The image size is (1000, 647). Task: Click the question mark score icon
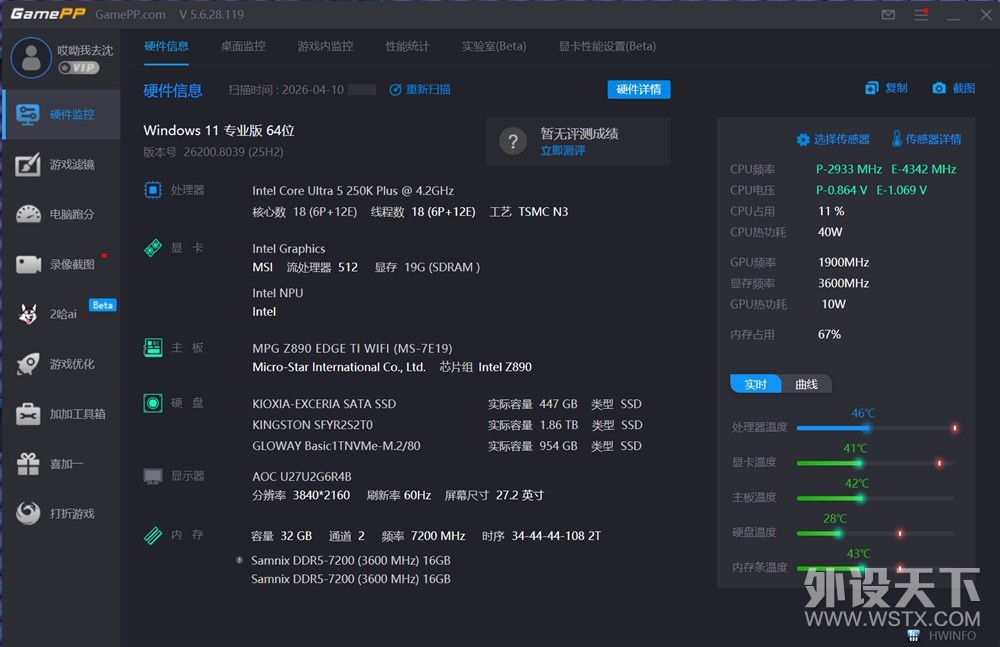[x=513, y=142]
